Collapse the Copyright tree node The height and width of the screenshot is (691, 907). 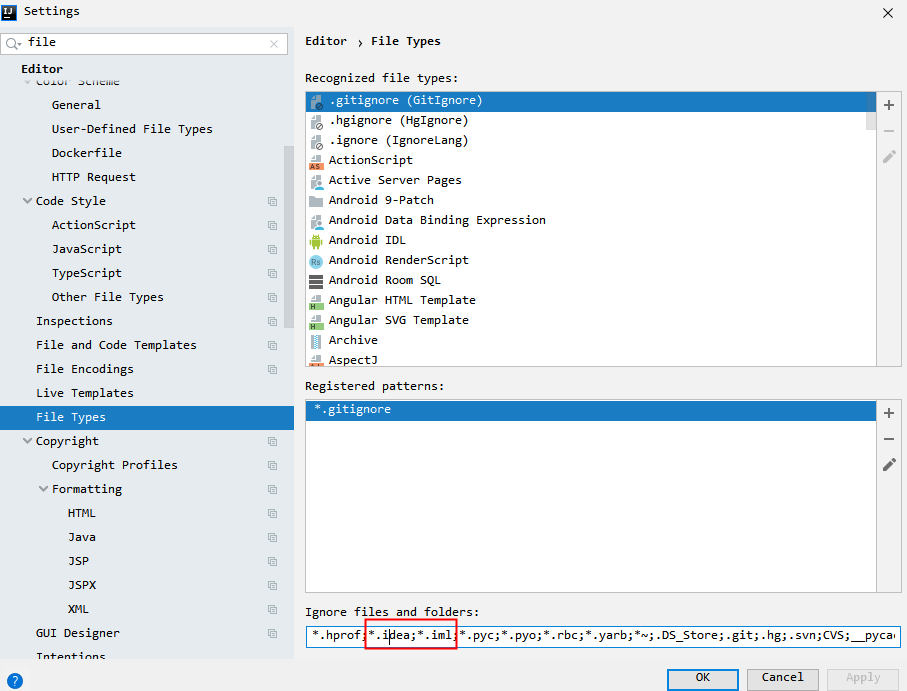(x=27, y=441)
